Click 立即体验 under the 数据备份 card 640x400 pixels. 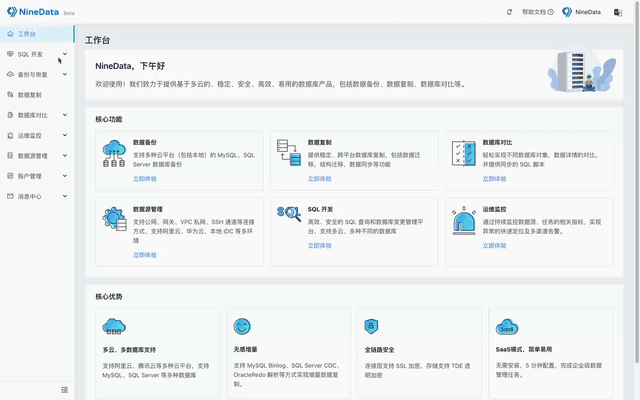(145, 179)
